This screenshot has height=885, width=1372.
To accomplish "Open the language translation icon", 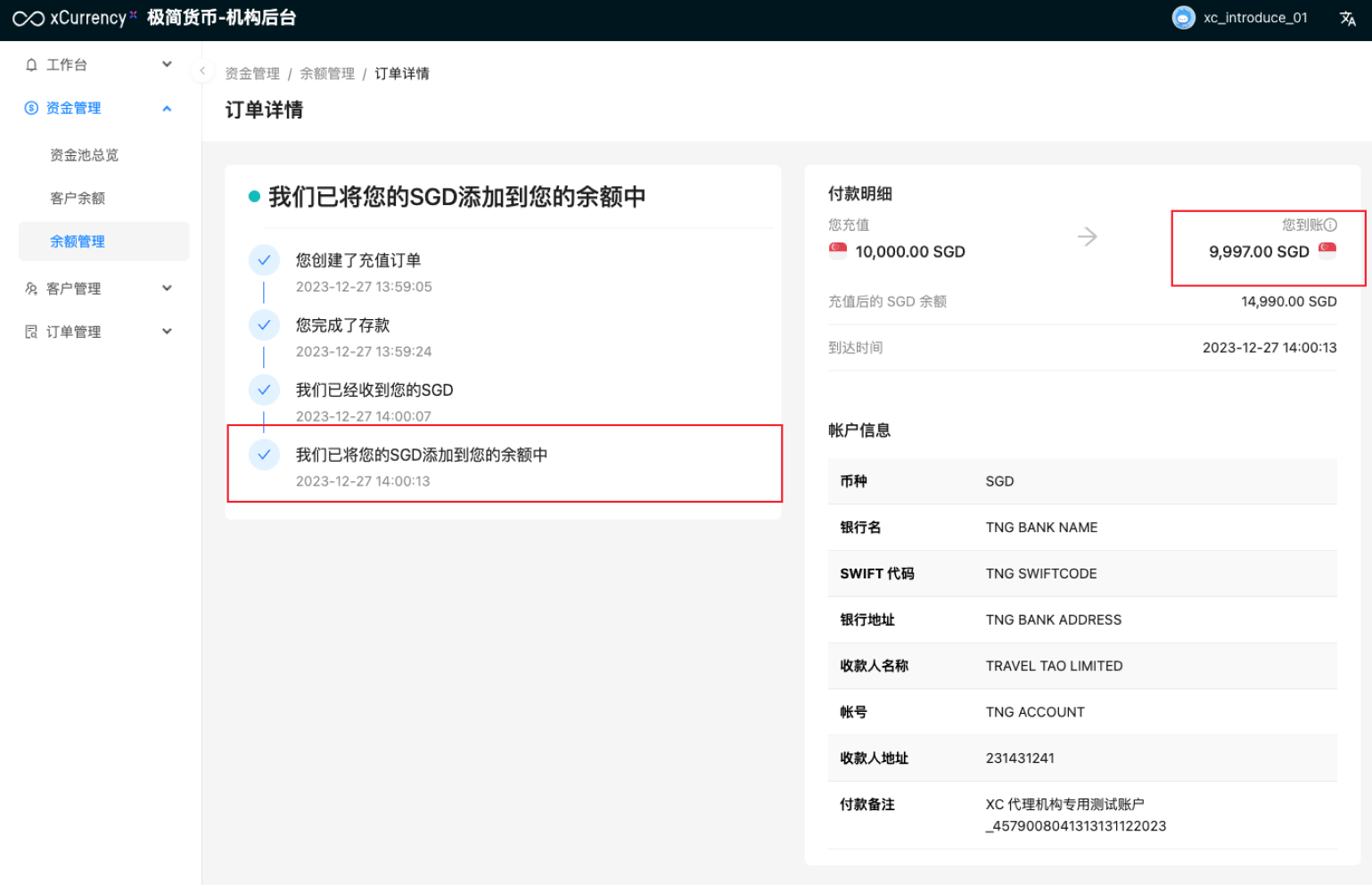I will click(1348, 19).
